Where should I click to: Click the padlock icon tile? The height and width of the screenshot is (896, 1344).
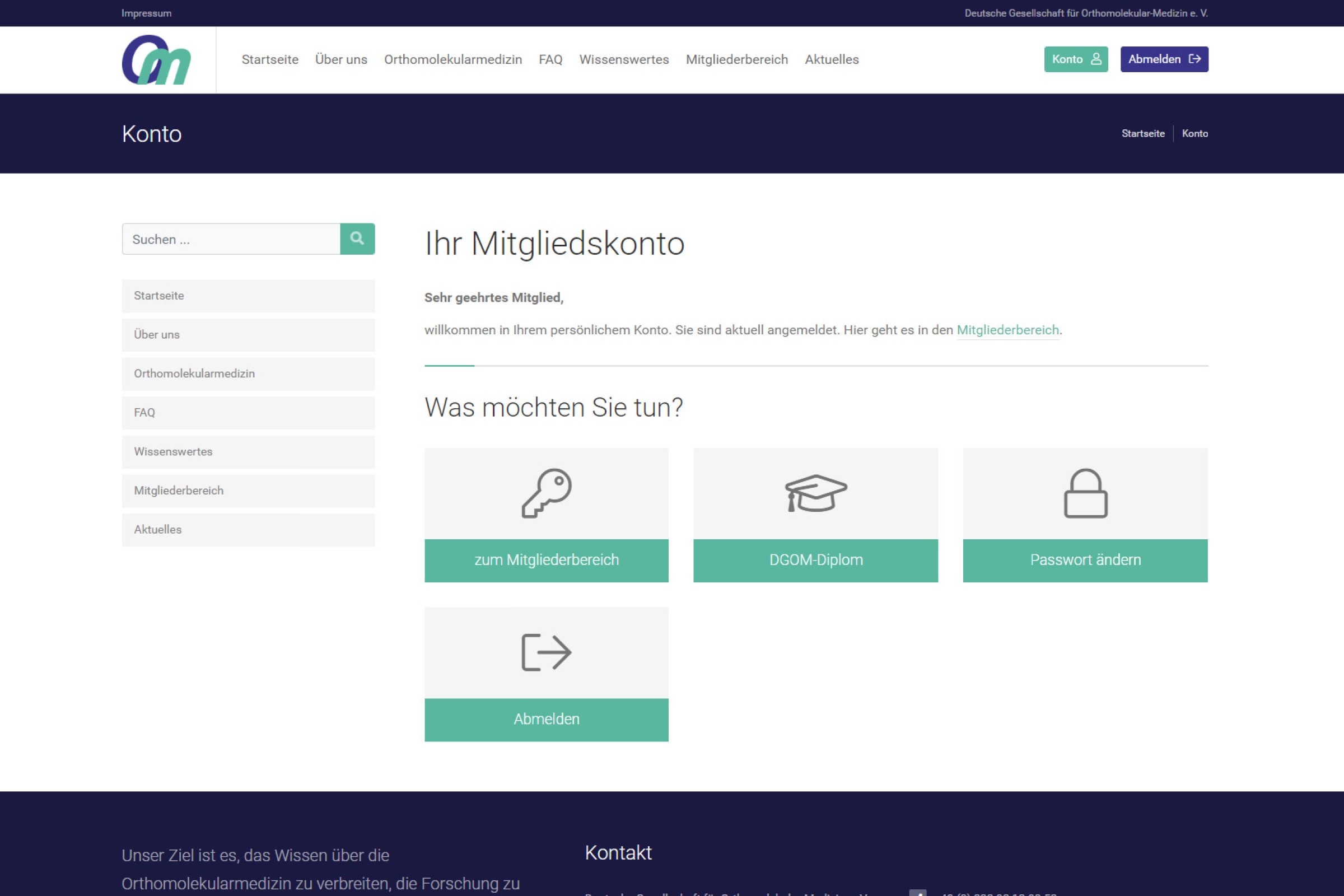(x=1085, y=494)
